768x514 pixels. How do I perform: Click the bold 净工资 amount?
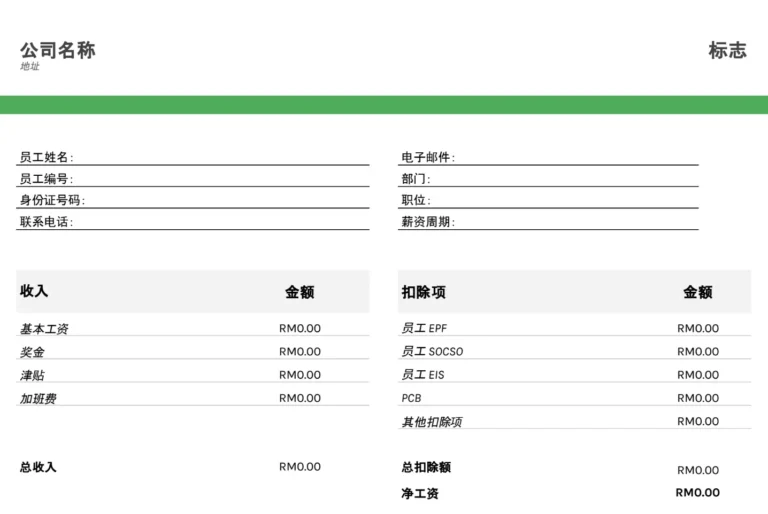[x=697, y=493]
